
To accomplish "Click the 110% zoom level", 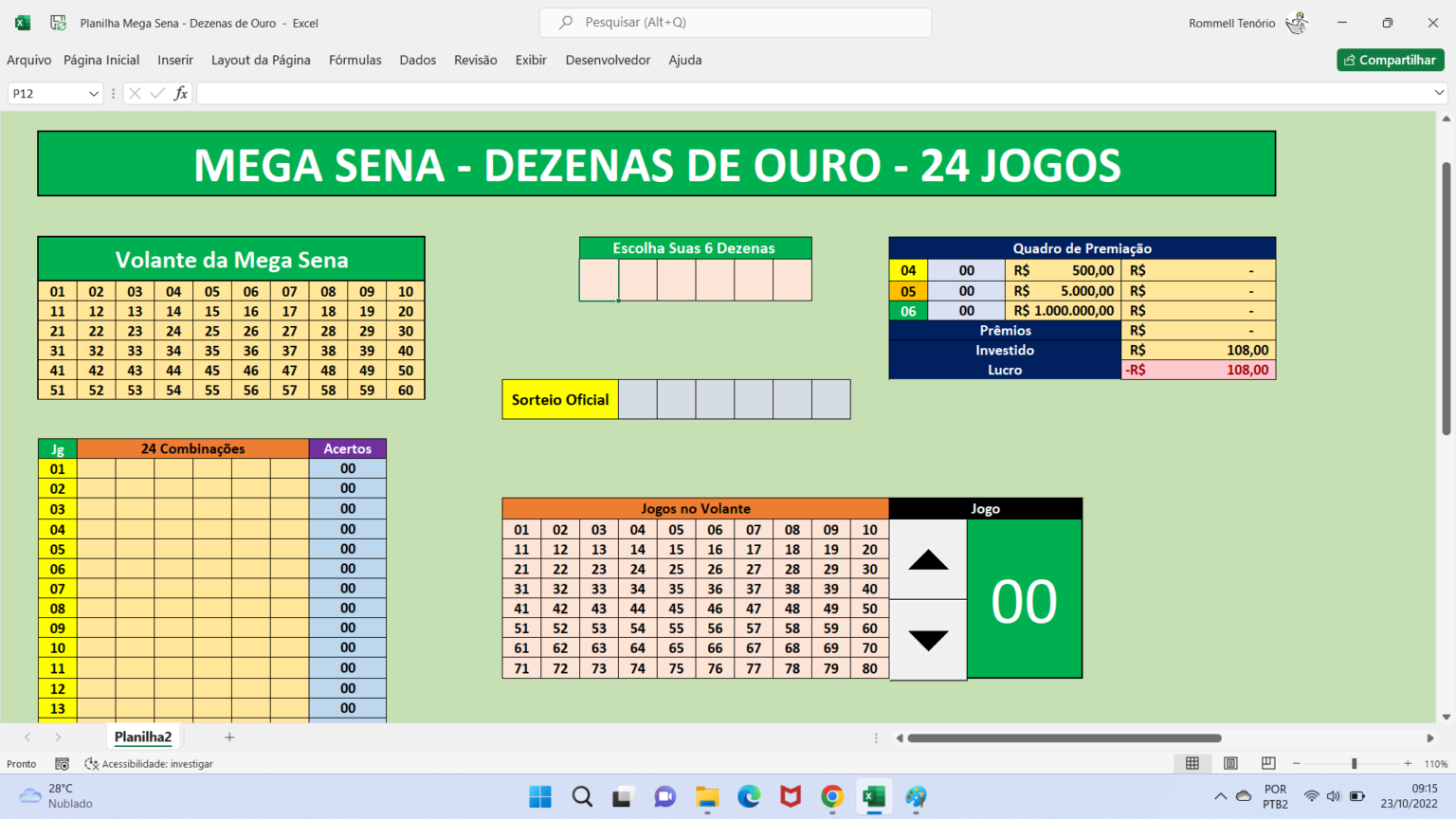I will [x=1435, y=763].
